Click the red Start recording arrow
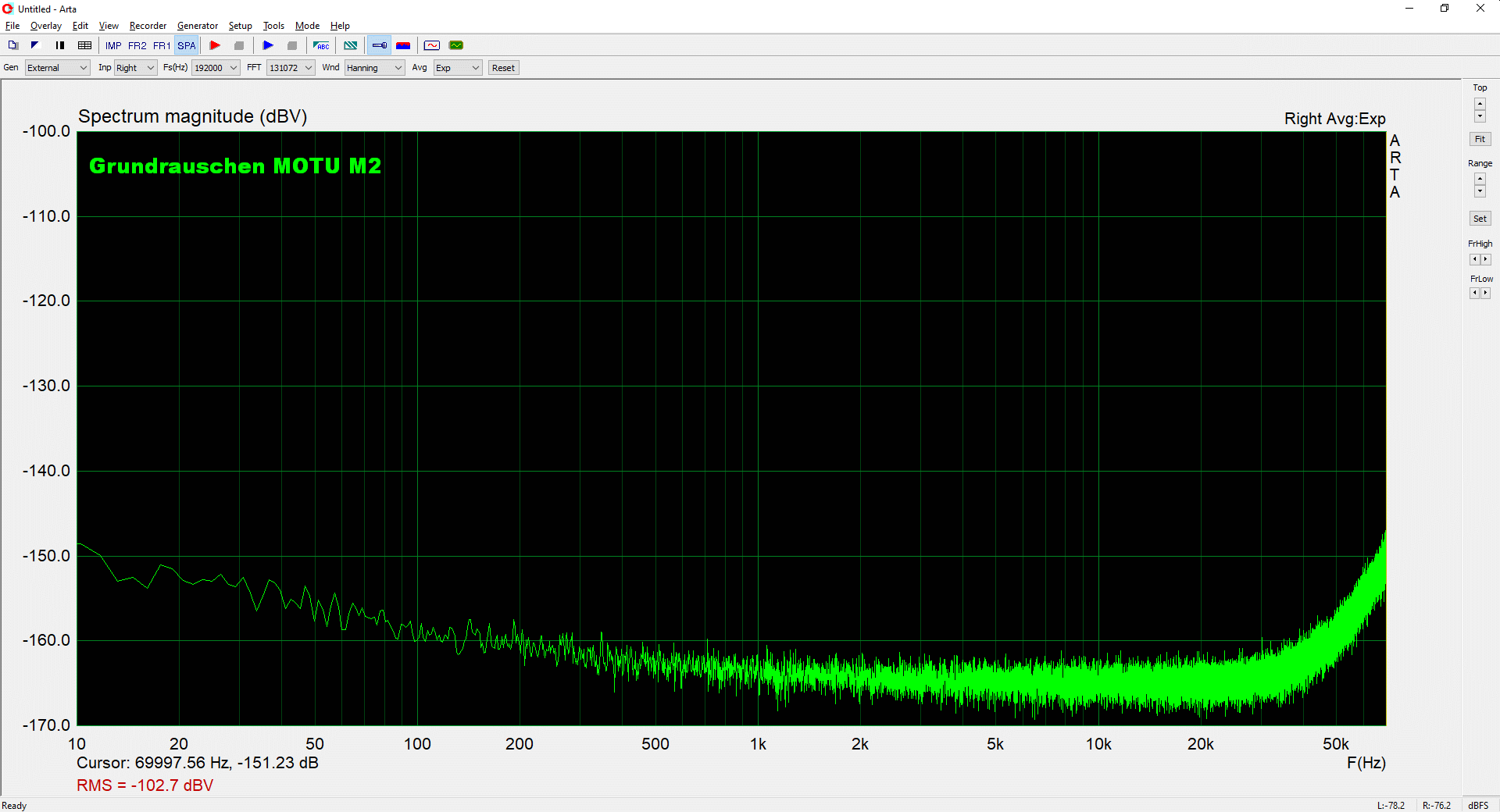The height and width of the screenshot is (812, 1500). click(215, 45)
